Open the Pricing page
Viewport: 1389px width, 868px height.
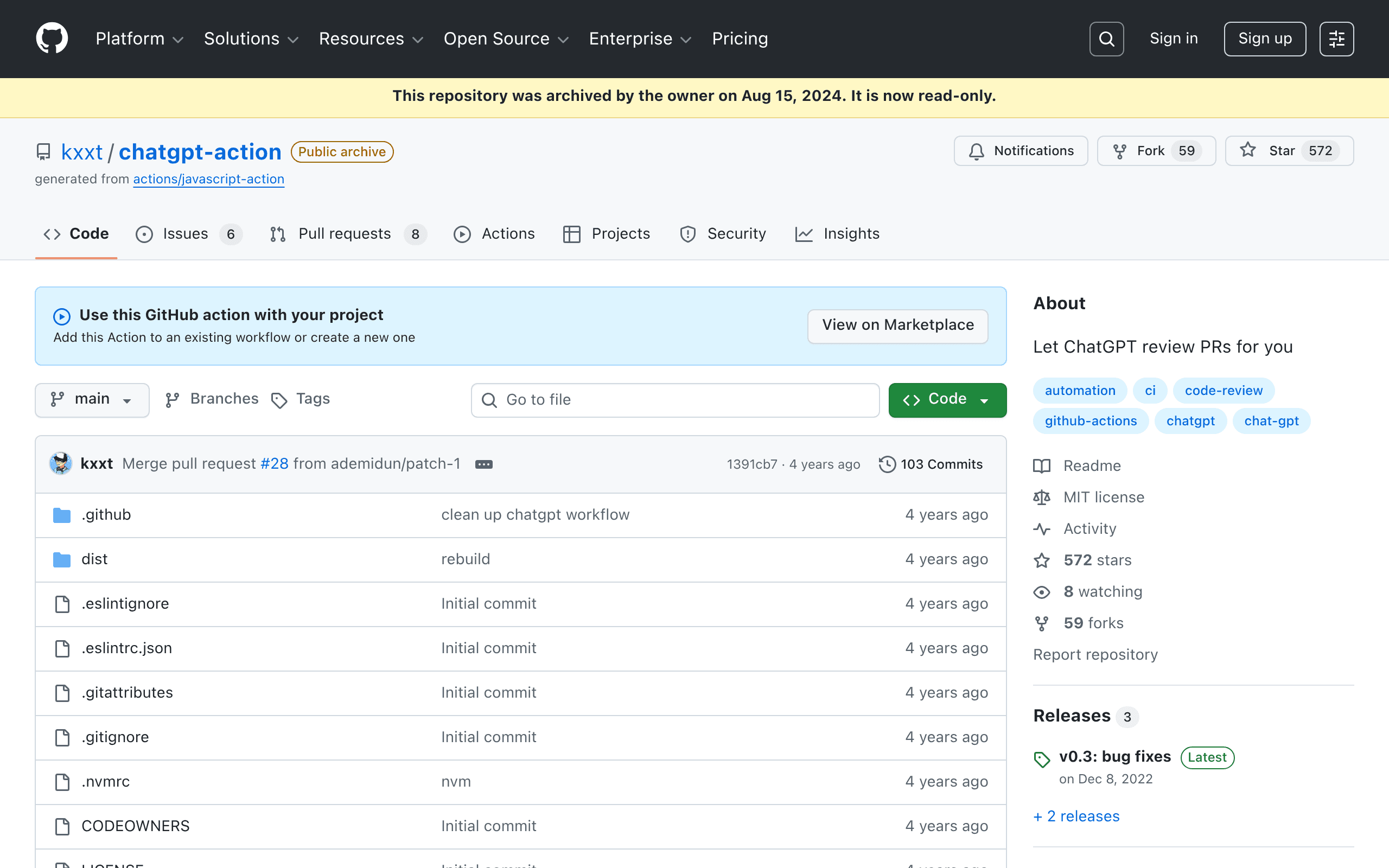(740, 39)
